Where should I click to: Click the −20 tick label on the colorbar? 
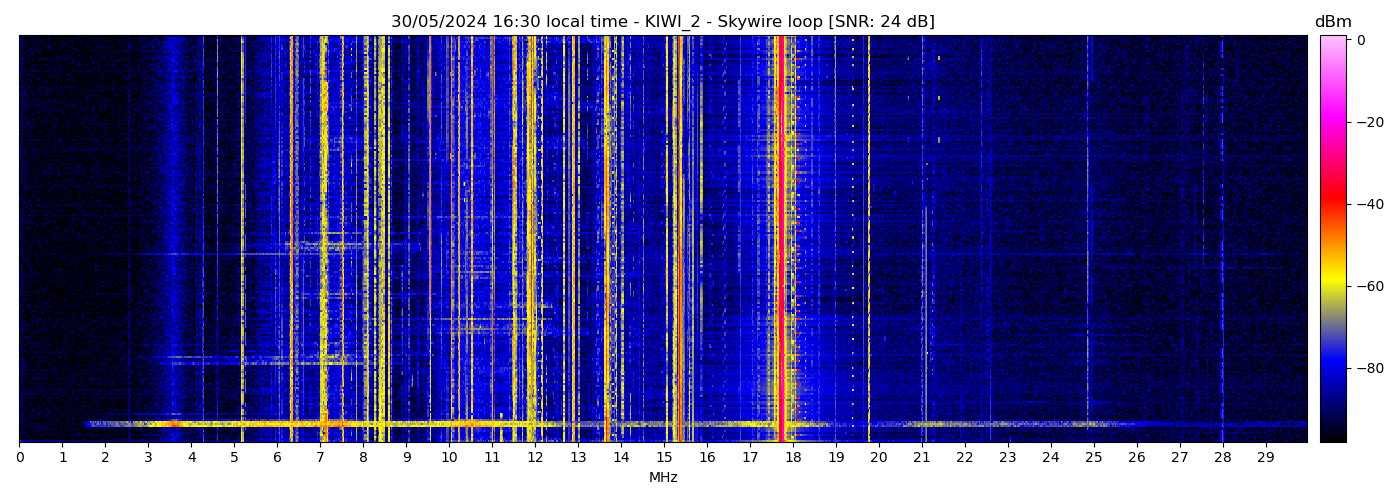tap(1369, 122)
